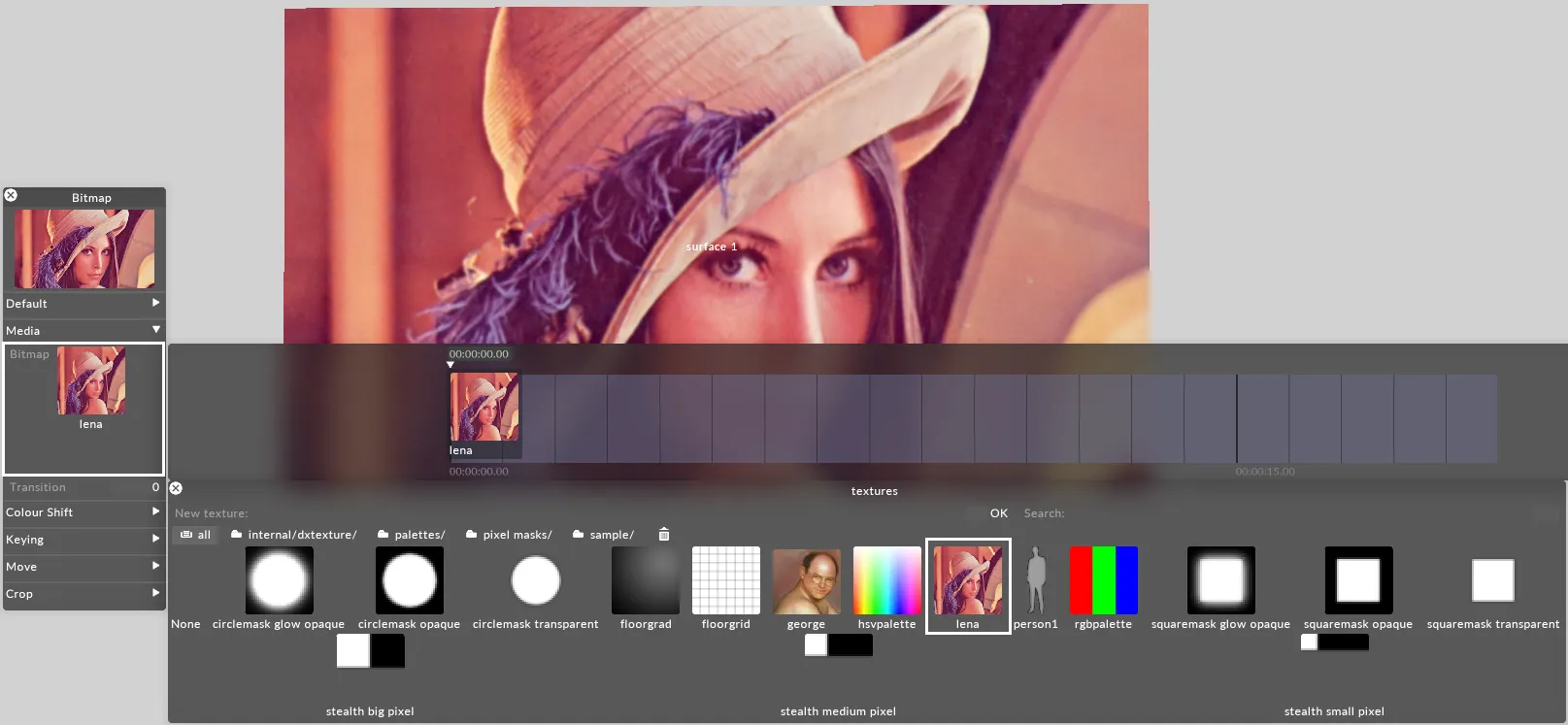Select the squaremask opaque texture
This screenshot has width=1568, height=725.
click(x=1357, y=580)
